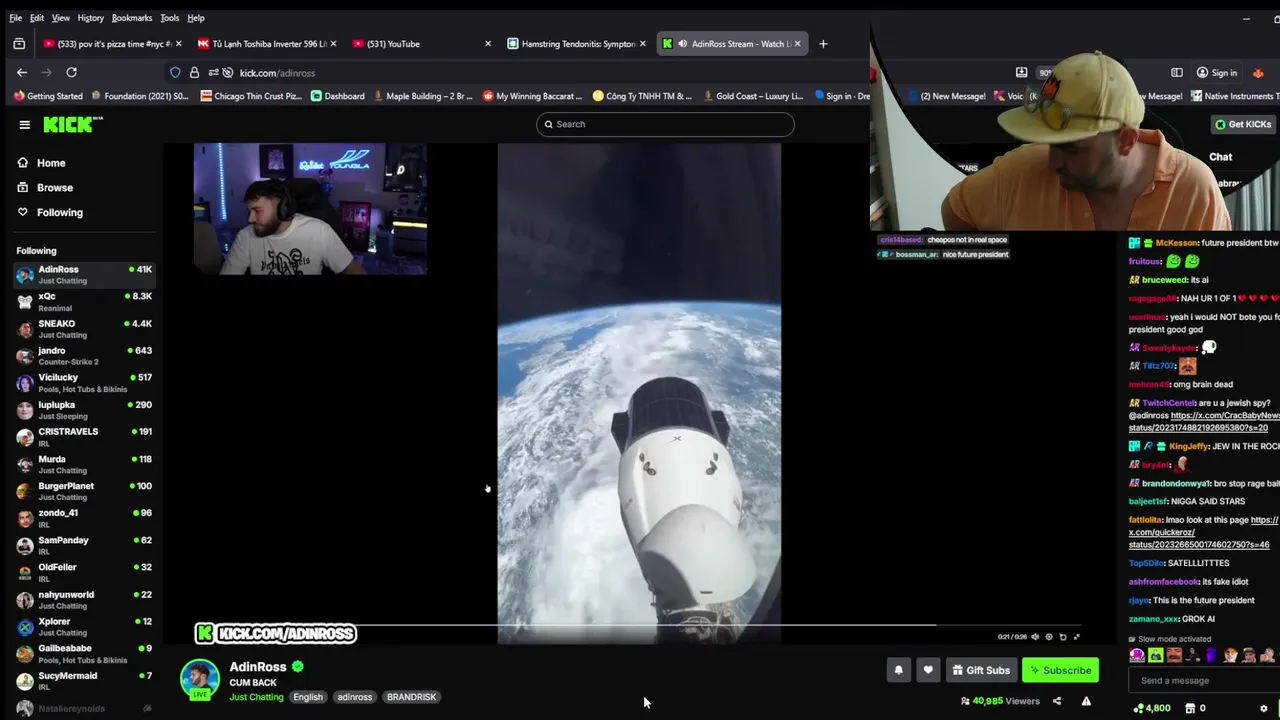Open the chat shop icon

click(1190, 708)
